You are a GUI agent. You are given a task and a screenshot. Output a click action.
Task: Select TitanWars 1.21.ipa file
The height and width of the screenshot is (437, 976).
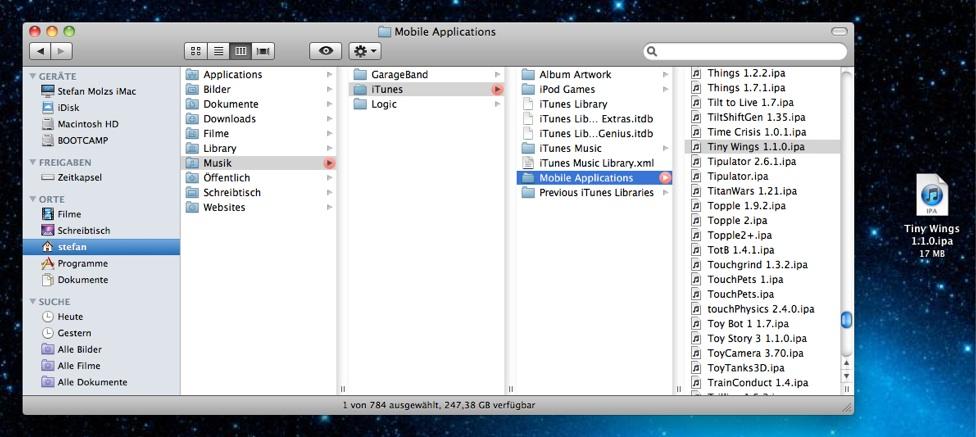[x=762, y=191]
